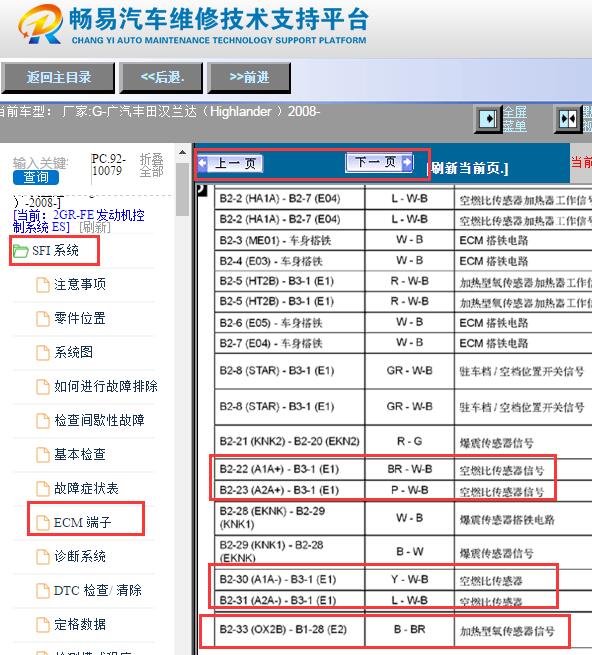This screenshot has height=655, width=592.
Task: Click cell B2-31 (A2A-) - B3-1 (E1)
Action: tap(290, 600)
